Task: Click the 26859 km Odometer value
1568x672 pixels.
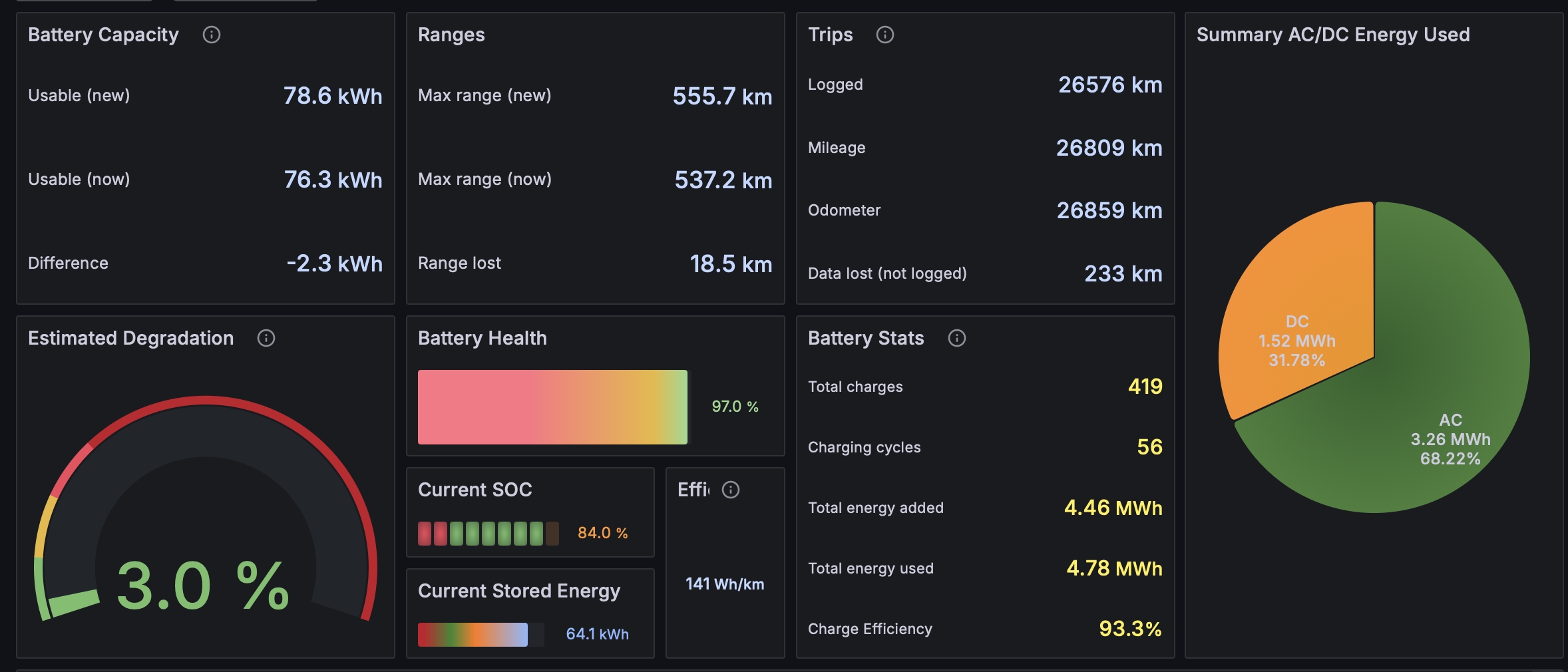Action: pos(1109,210)
